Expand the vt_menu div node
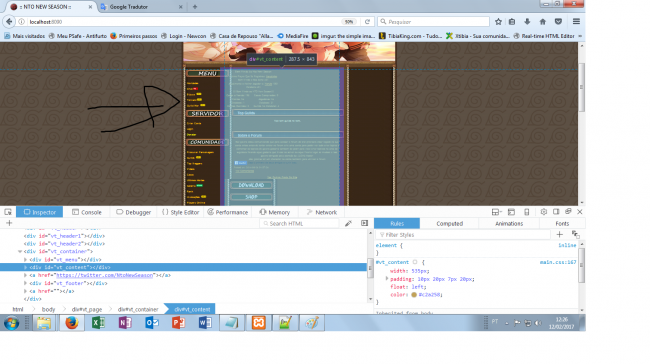Screen dimensions: 650x364 tap(25, 260)
